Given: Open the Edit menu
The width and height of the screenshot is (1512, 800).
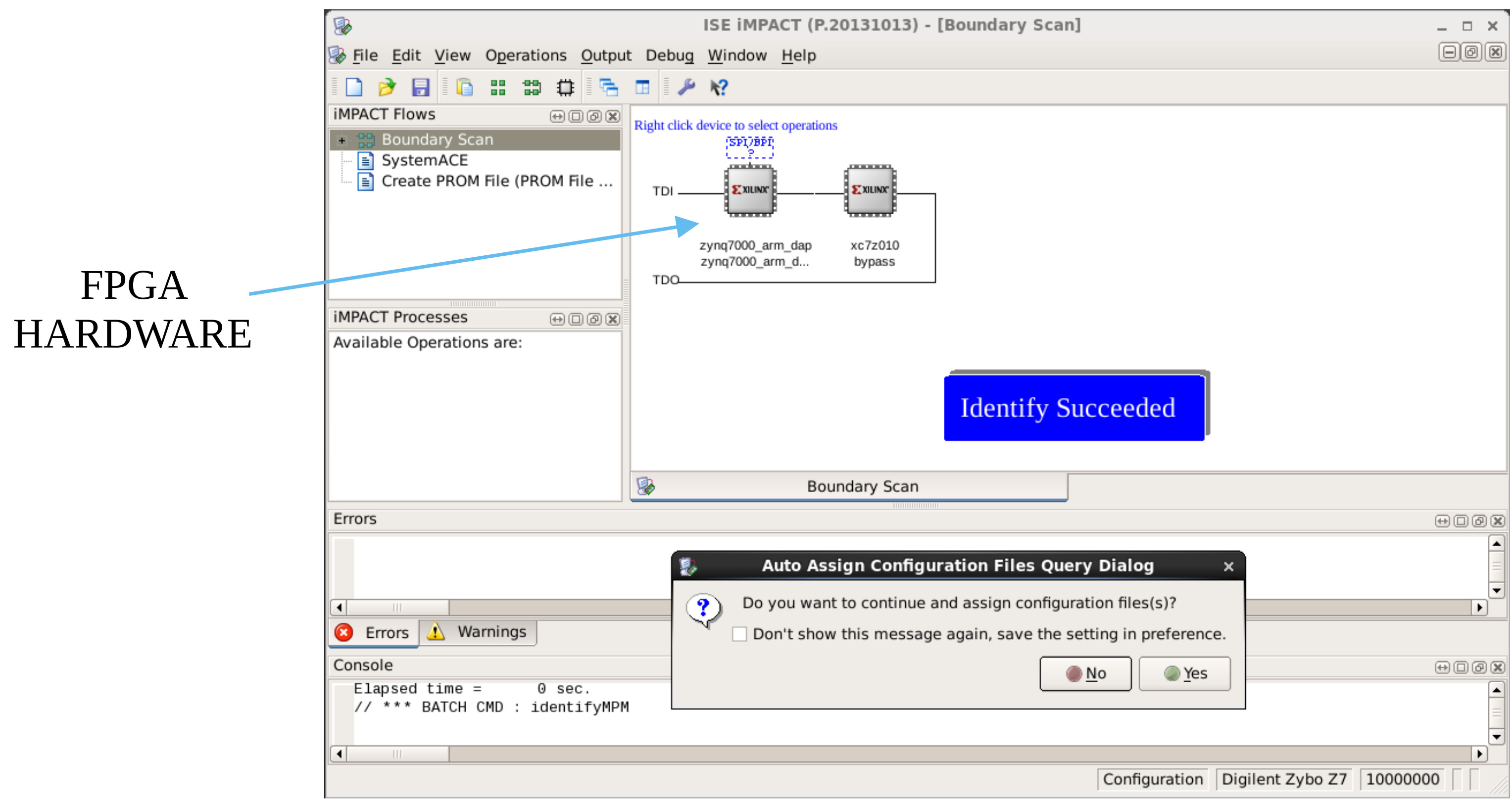Looking at the screenshot, I should (405, 55).
